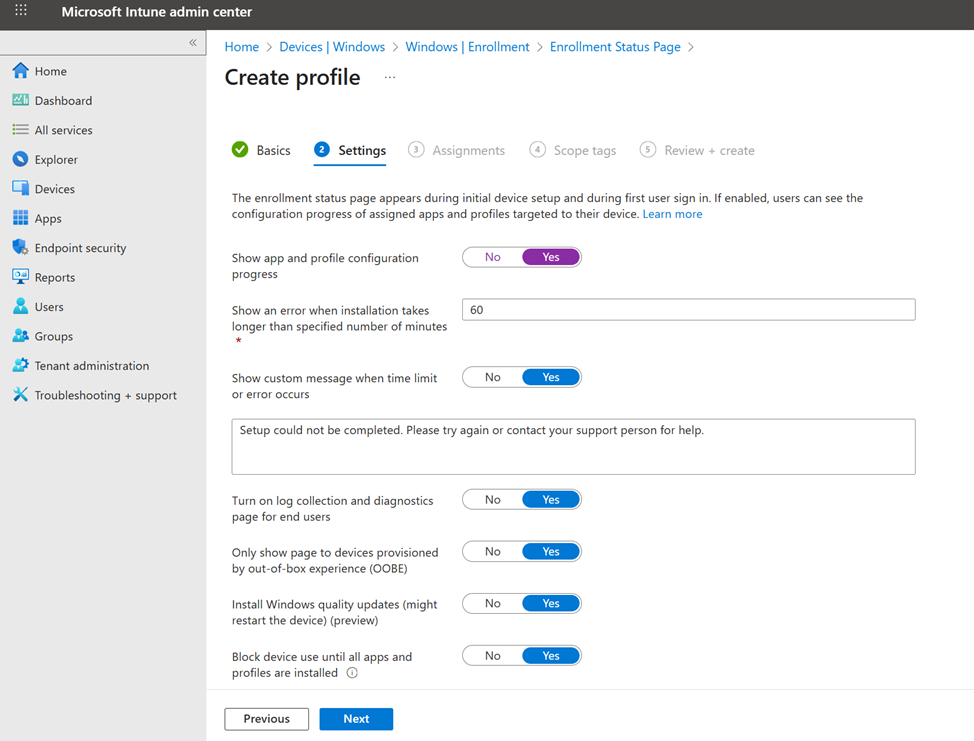Open the Dashboard from the sidebar
This screenshot has height=741, width=974.
click(x=62, y=100)
